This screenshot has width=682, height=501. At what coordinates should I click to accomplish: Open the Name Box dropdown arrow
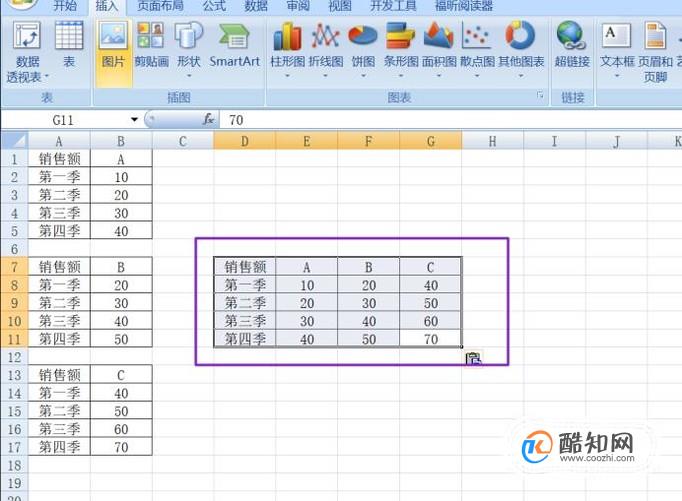(x=134, y=120)
